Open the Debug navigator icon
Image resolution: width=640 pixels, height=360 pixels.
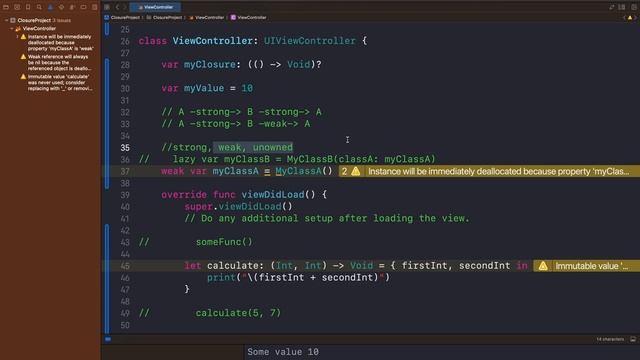pyautogui.click(x=72, y=7)
